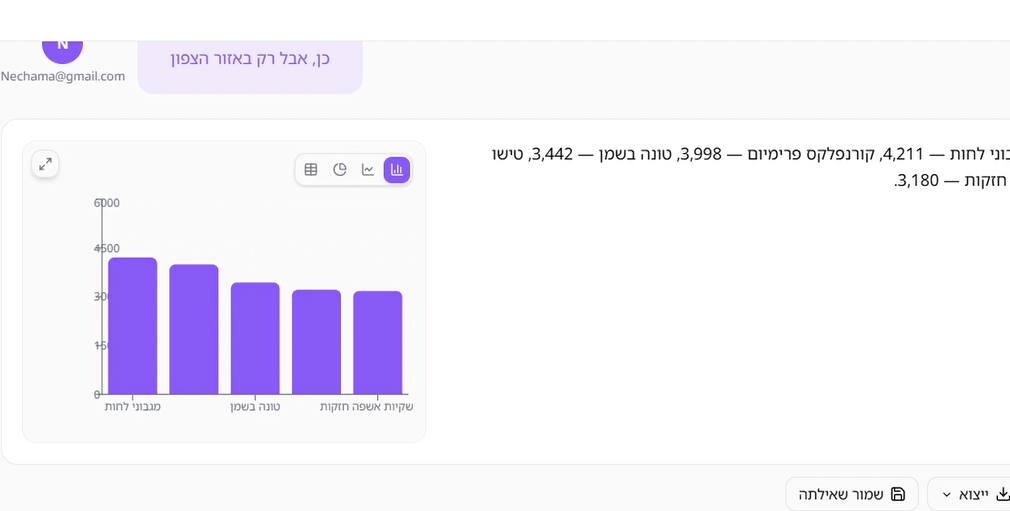Image resolution: width=1010 pixels, height=511 pixels.
Task: Click the Nechama@gmail.com email label
Action: 63,76
